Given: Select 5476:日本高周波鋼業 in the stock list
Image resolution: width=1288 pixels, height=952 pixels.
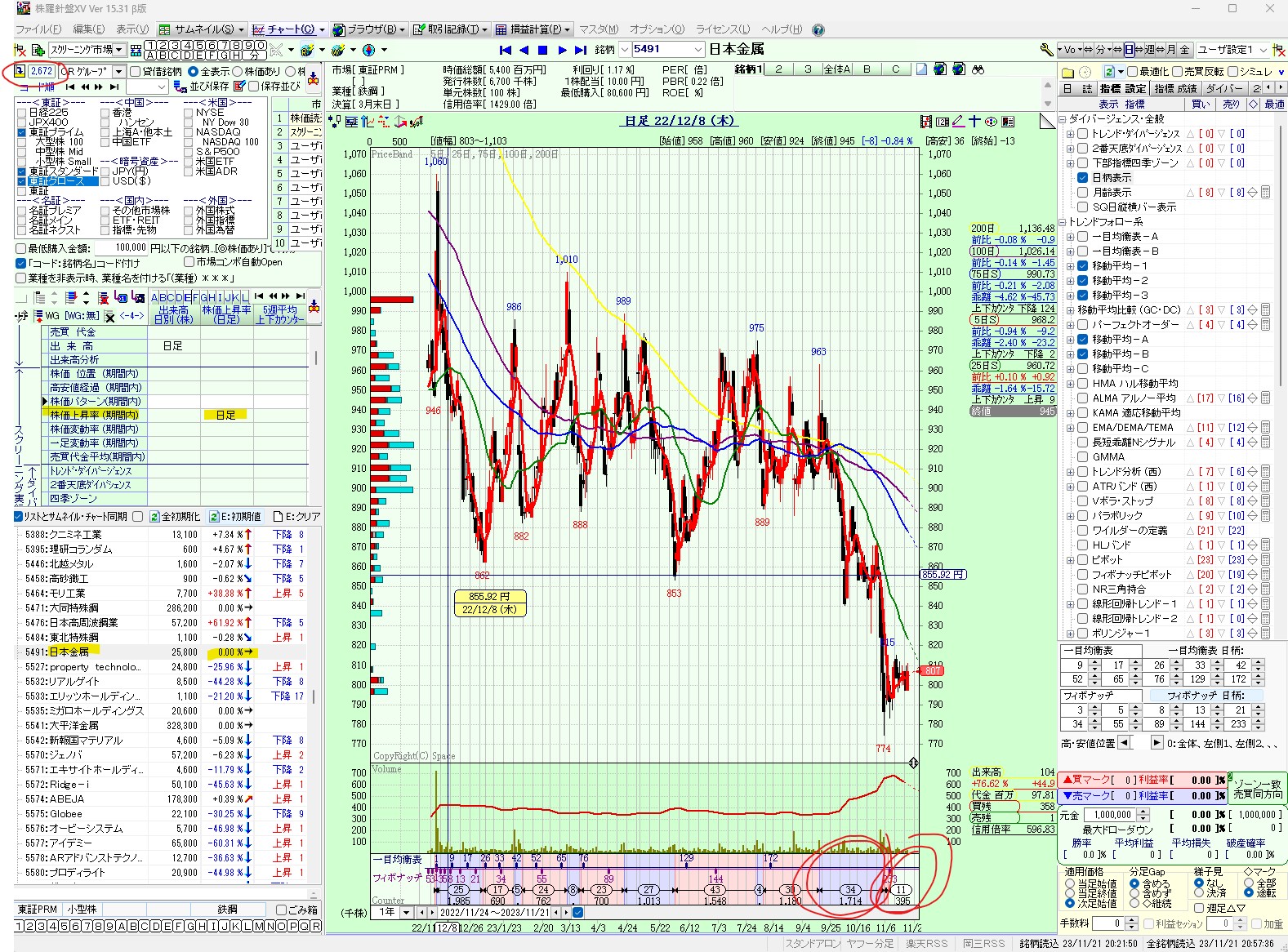Looking at the screenshot, I should coord(73,623).
